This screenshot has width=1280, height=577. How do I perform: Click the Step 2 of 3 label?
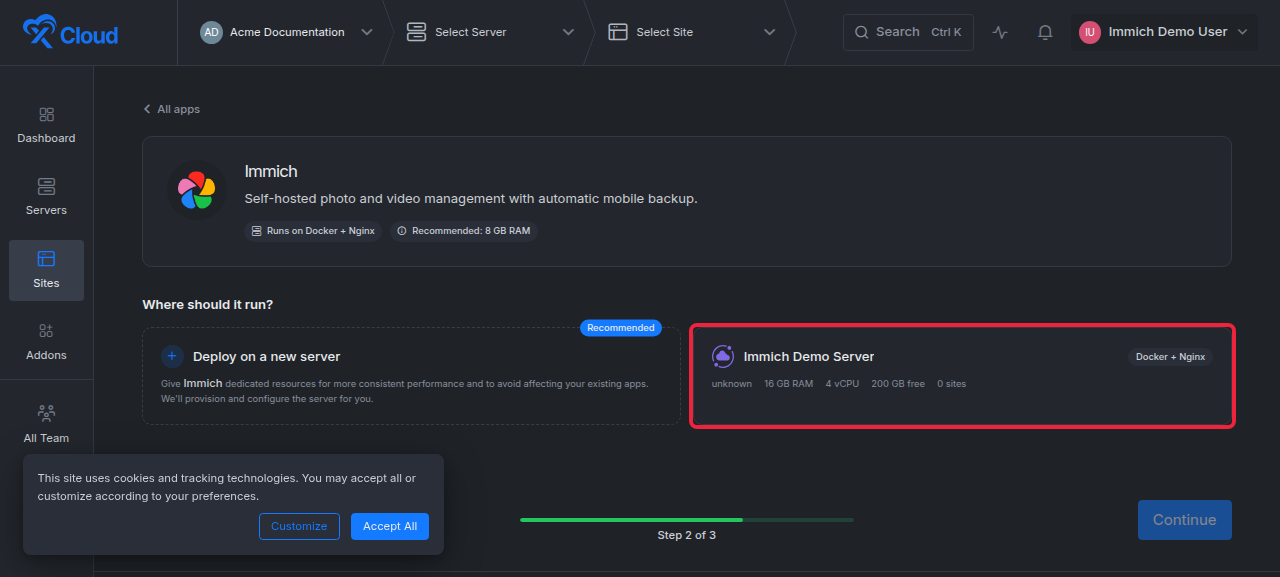[x=687, y=535]
